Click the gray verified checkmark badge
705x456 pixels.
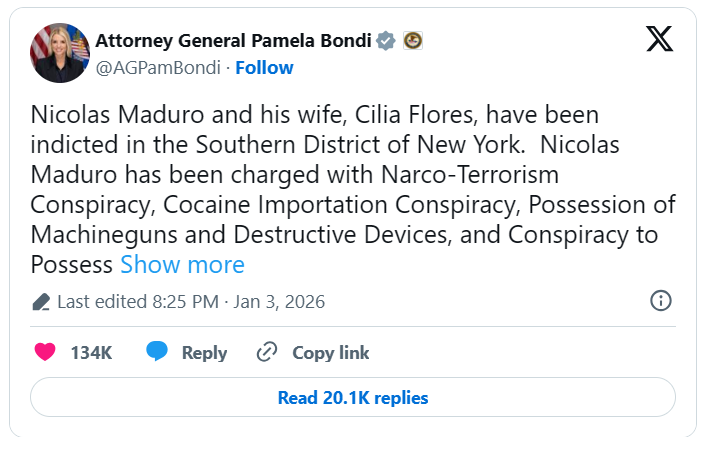click(386, 41)
